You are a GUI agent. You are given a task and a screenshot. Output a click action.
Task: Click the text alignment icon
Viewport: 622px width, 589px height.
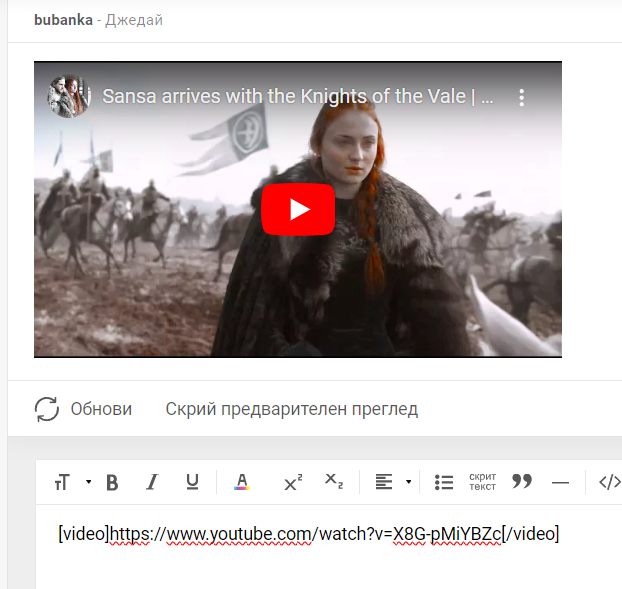[383, 482]
